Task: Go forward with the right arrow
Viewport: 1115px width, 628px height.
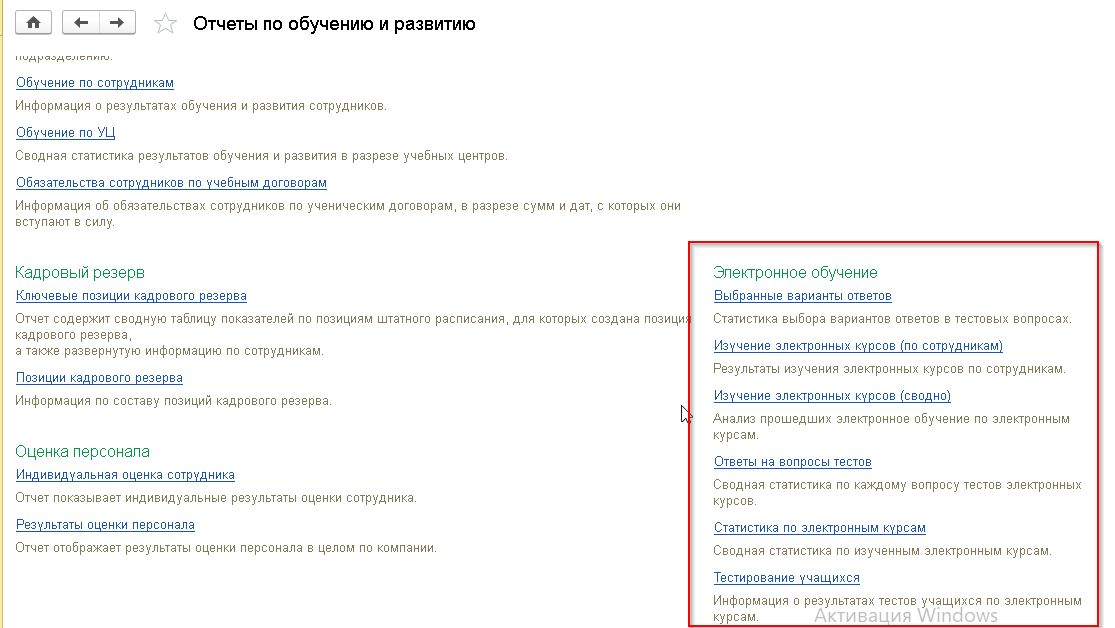Action: (117, 22)
